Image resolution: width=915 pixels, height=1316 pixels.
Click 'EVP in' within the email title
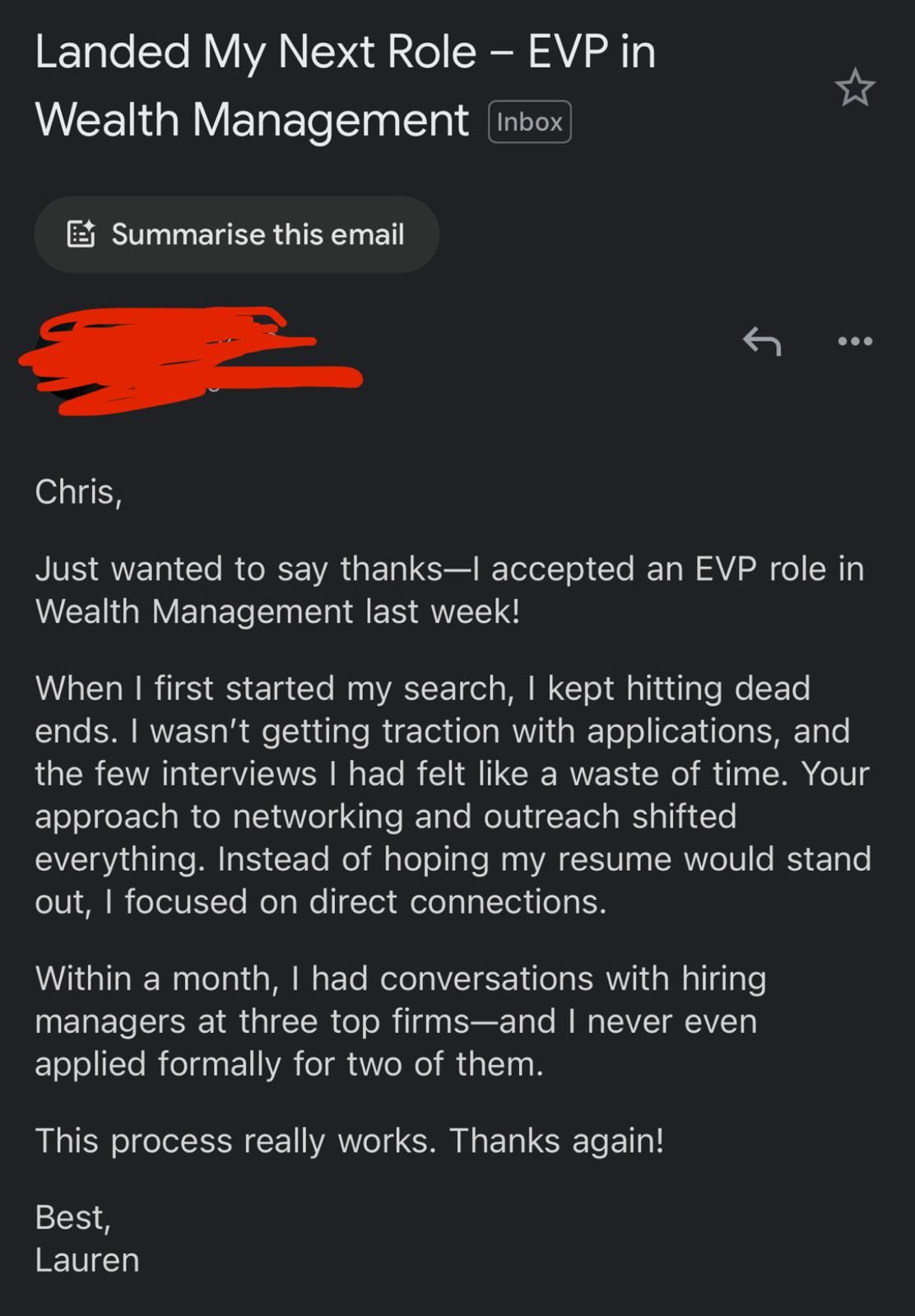[x=592, y=53]
